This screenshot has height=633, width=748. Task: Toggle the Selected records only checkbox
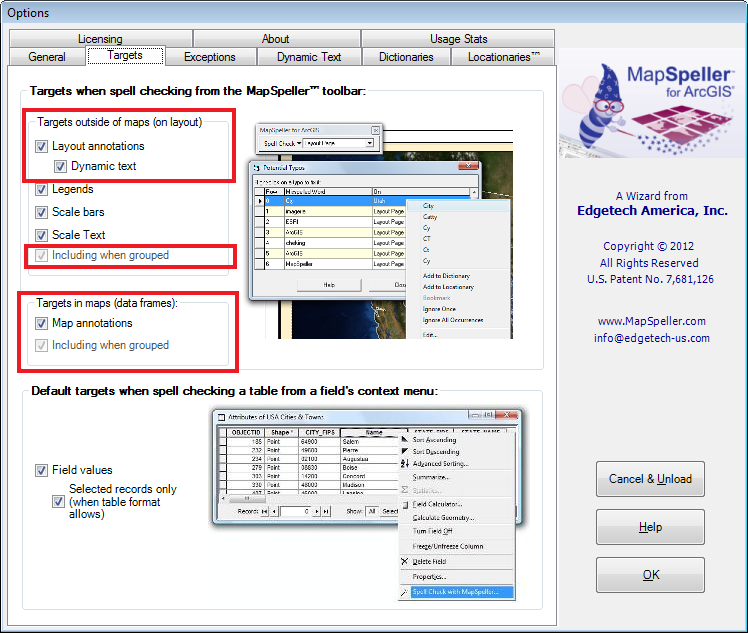(x=58, y=501)
